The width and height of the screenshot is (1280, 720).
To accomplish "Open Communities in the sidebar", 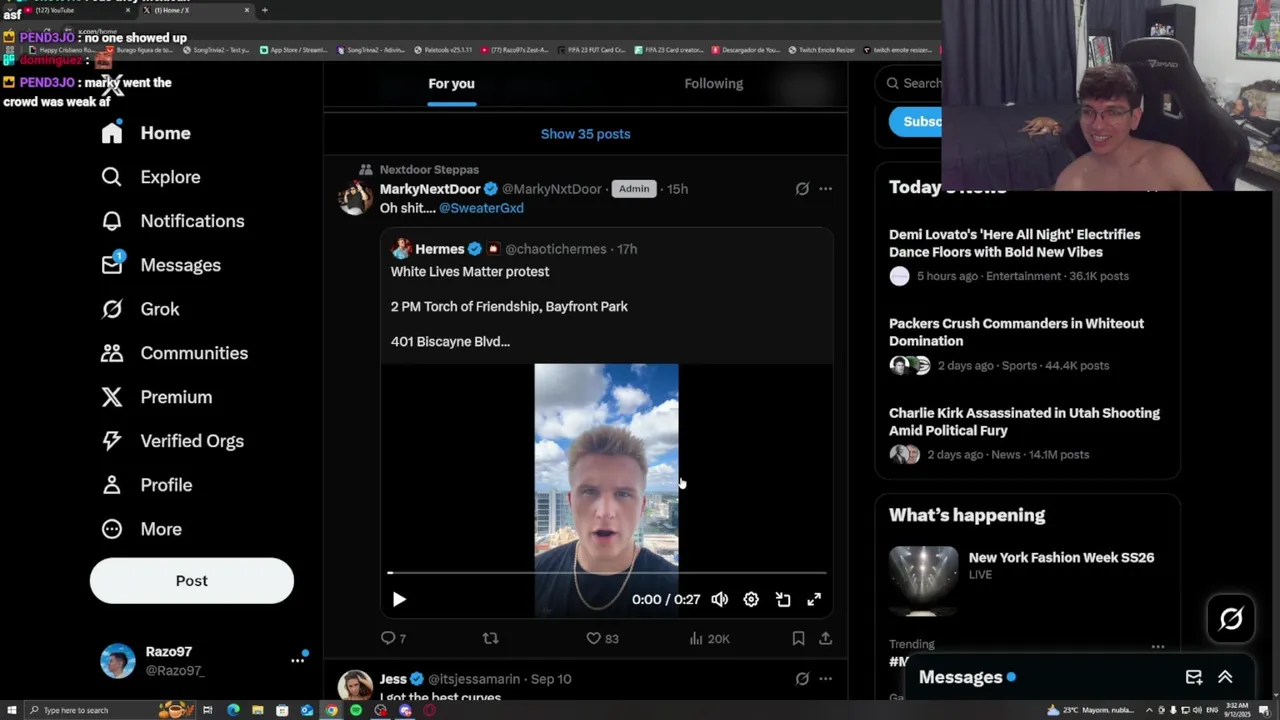I will coord(174,353).
